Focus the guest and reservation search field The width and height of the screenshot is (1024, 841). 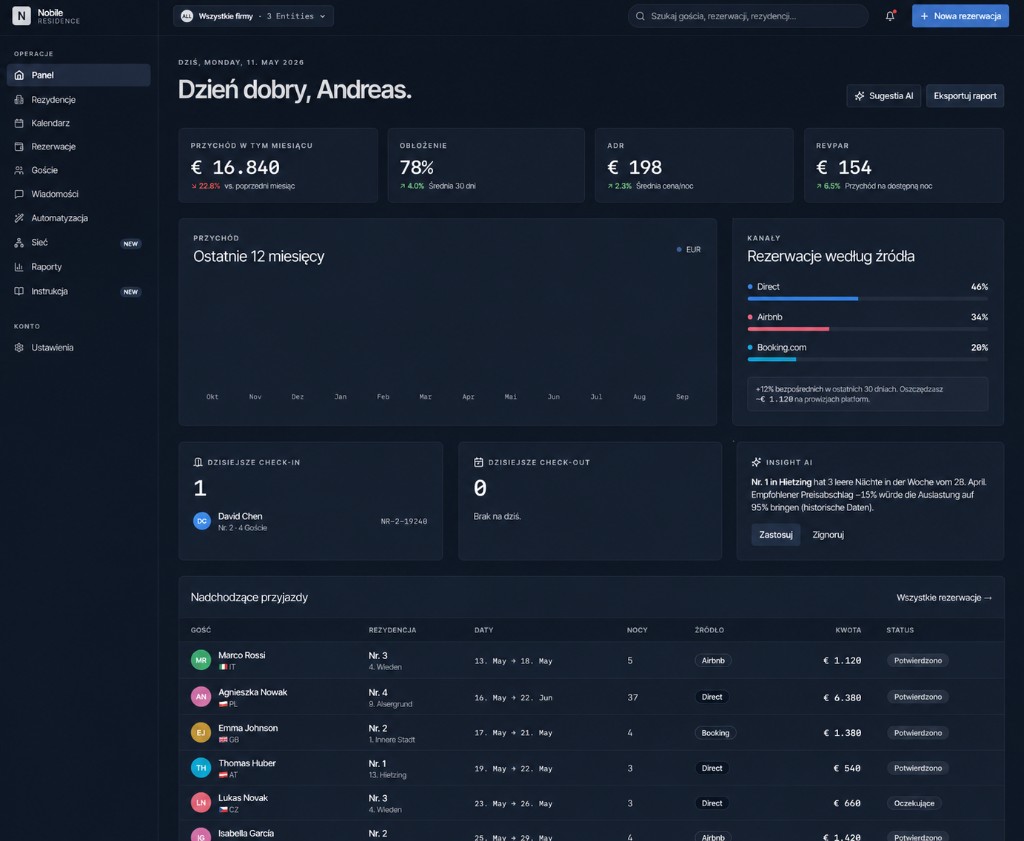click(x=748, y=16)
